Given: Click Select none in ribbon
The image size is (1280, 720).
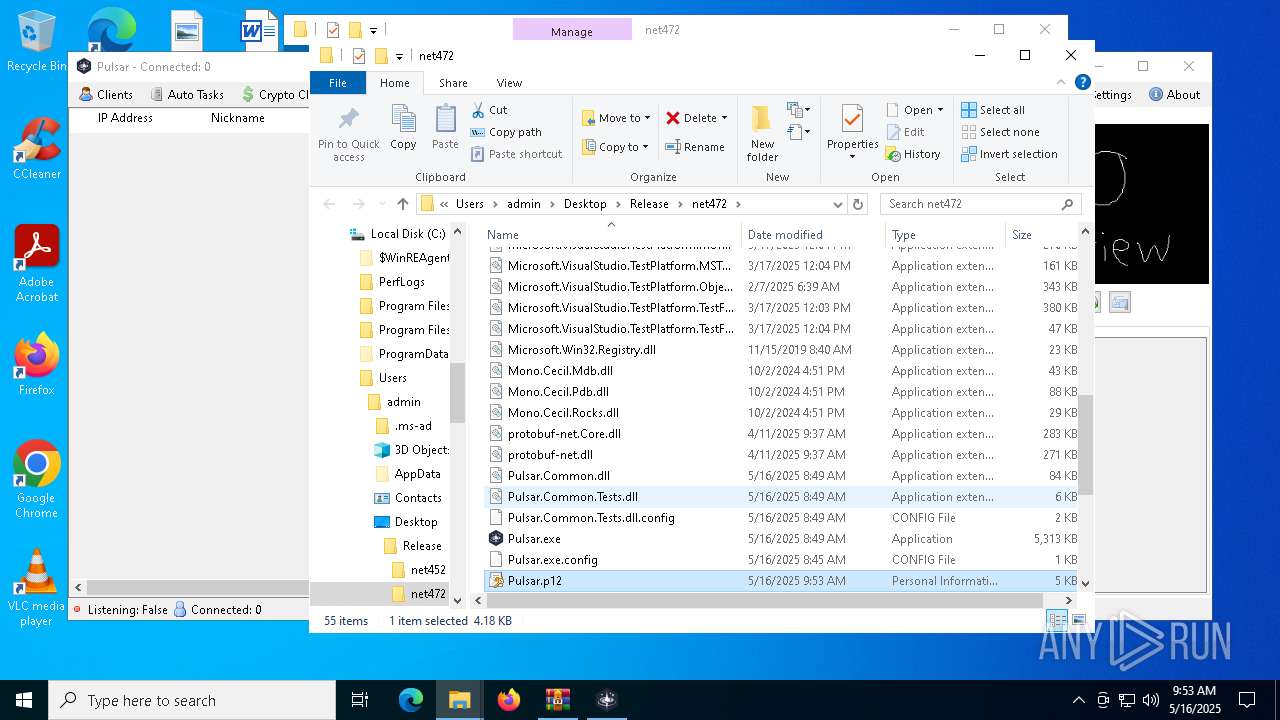Looking at the screenshot, I should [1000, 132].
